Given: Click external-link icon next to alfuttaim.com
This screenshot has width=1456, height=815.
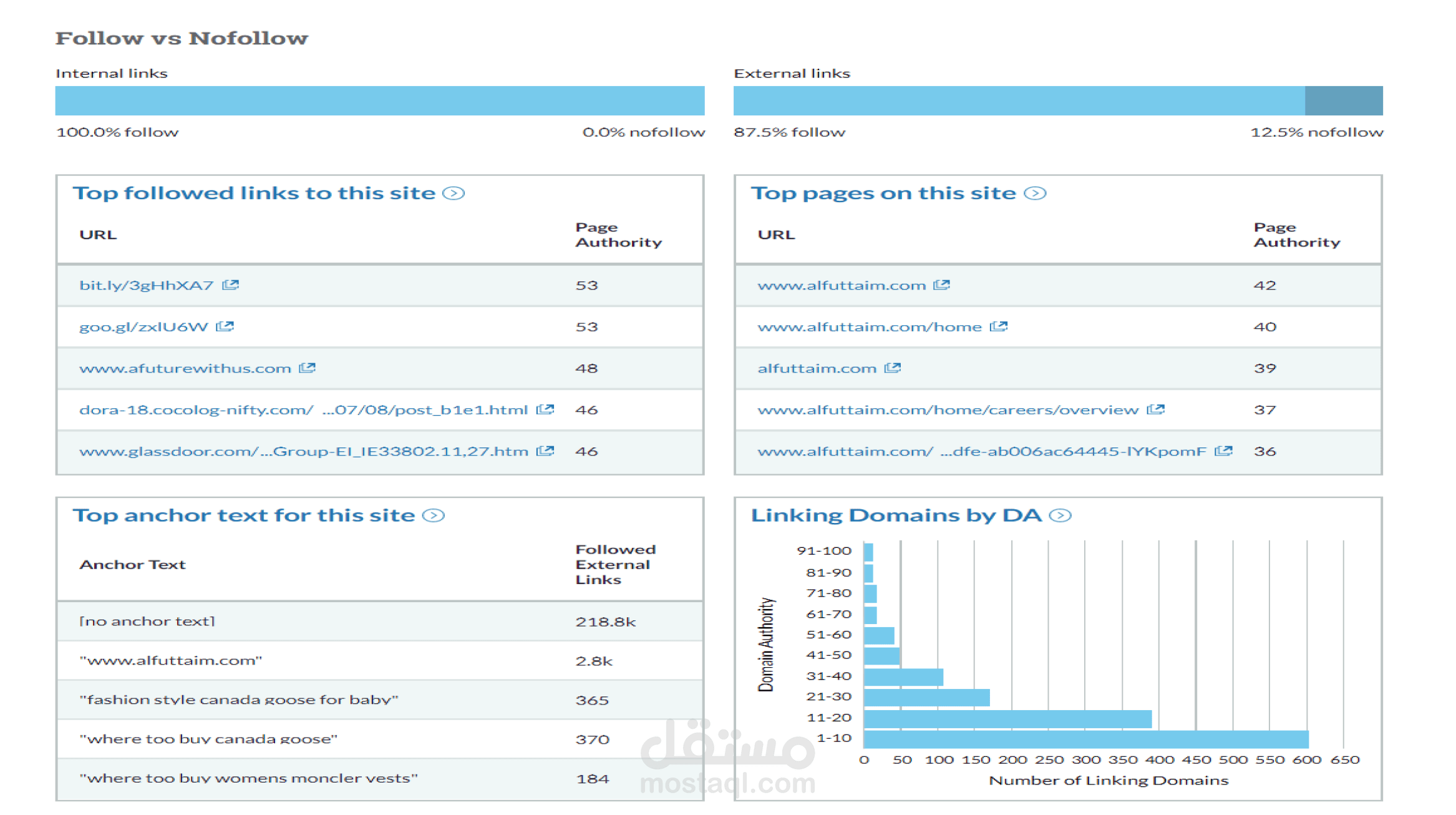Looking at the screenshot, I should coord(893,368).
